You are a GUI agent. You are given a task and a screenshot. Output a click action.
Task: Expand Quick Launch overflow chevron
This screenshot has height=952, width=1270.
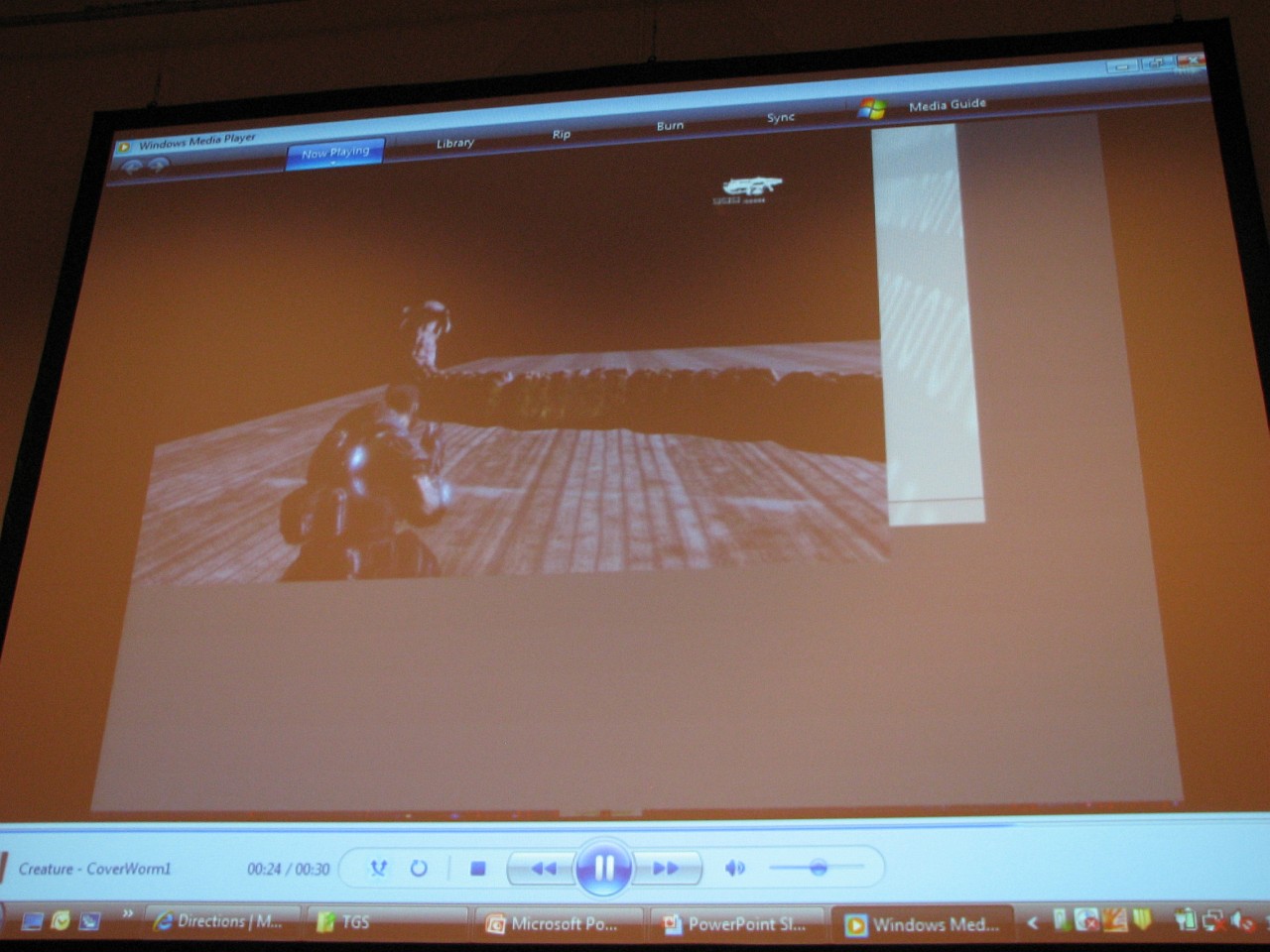tap(127, 913)
